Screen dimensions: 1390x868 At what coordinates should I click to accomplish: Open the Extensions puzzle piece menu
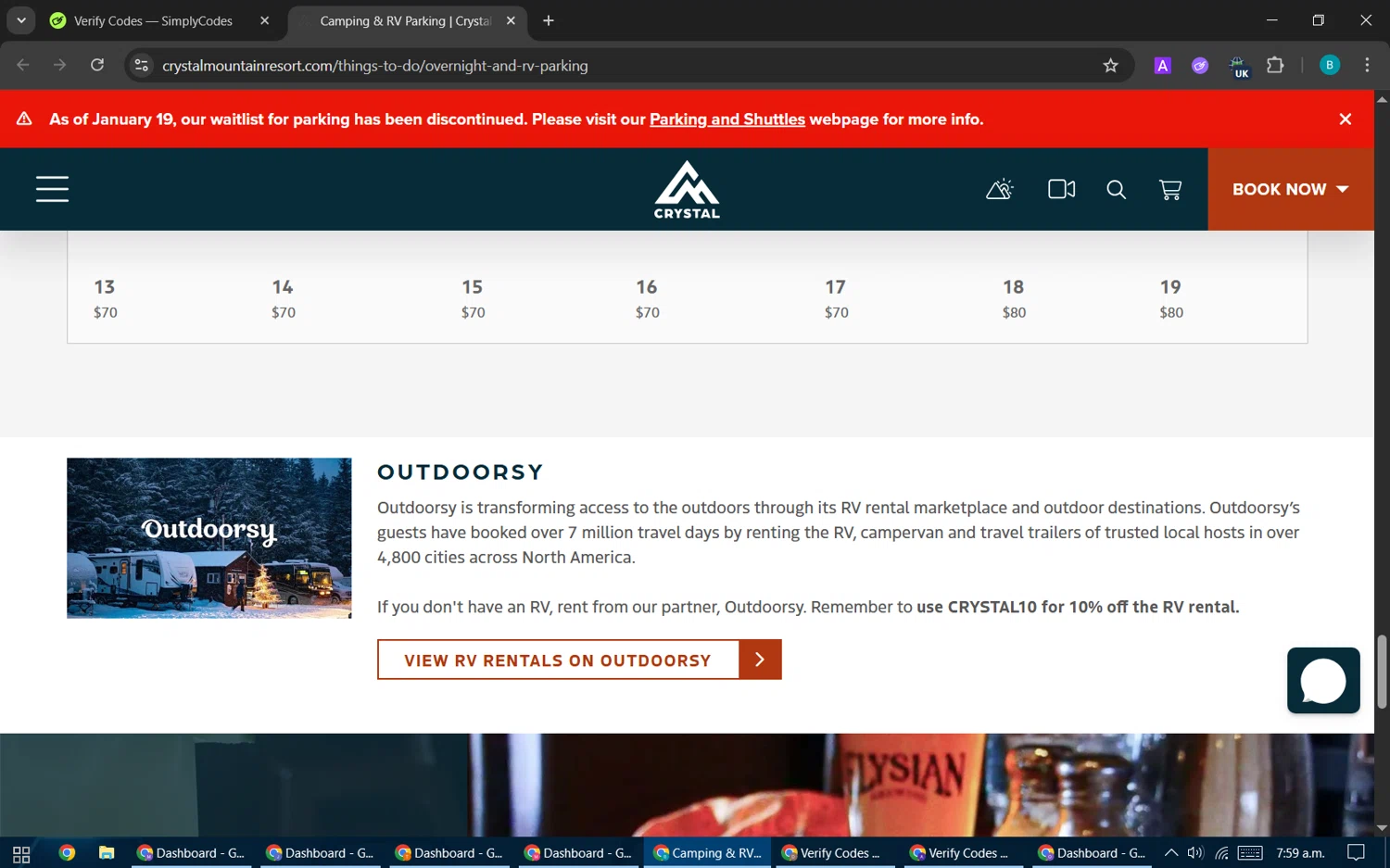pos(1276,65)
